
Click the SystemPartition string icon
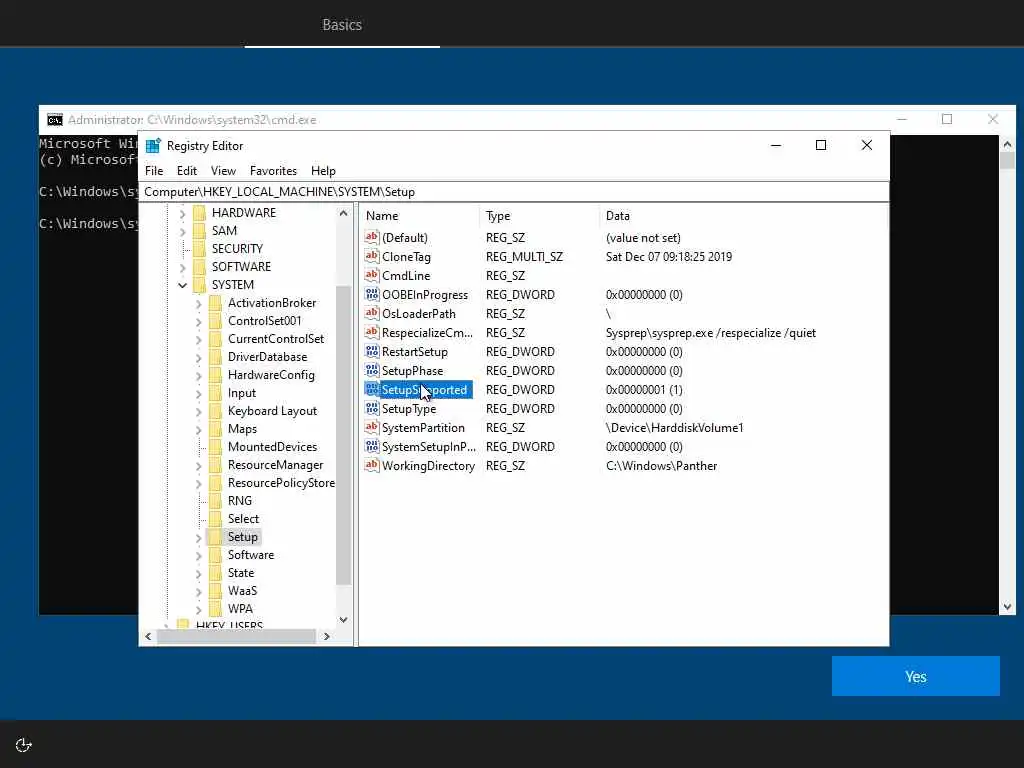click(x=372, y=428)
